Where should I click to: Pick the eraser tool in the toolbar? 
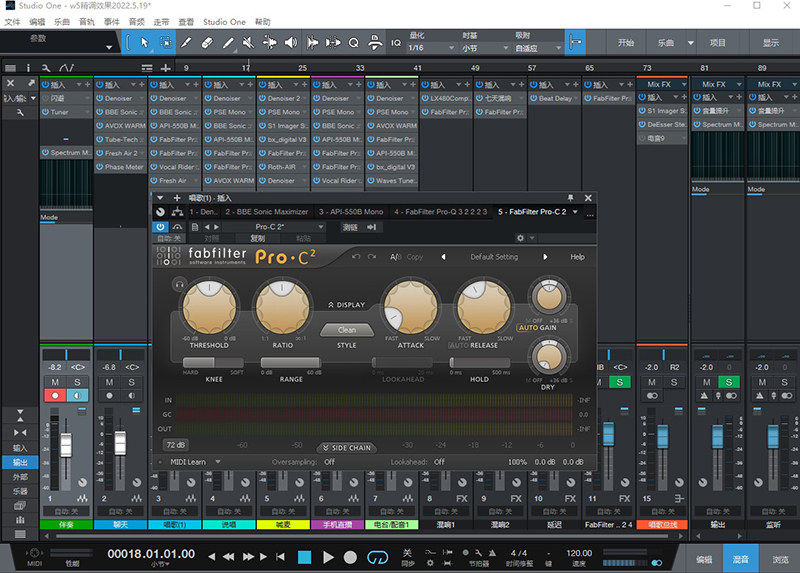pyautogui.click(x=207, y=42)
